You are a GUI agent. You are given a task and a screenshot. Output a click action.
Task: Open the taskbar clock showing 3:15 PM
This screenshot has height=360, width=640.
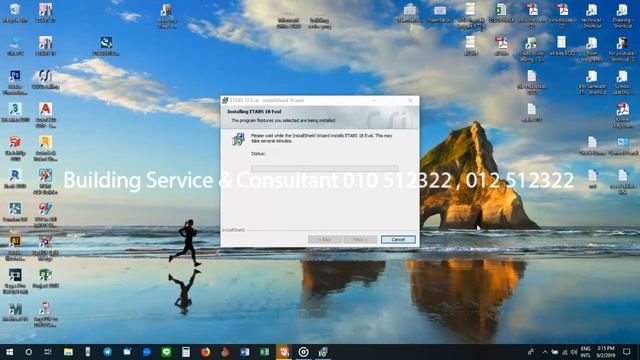click(x=606, y=352)
